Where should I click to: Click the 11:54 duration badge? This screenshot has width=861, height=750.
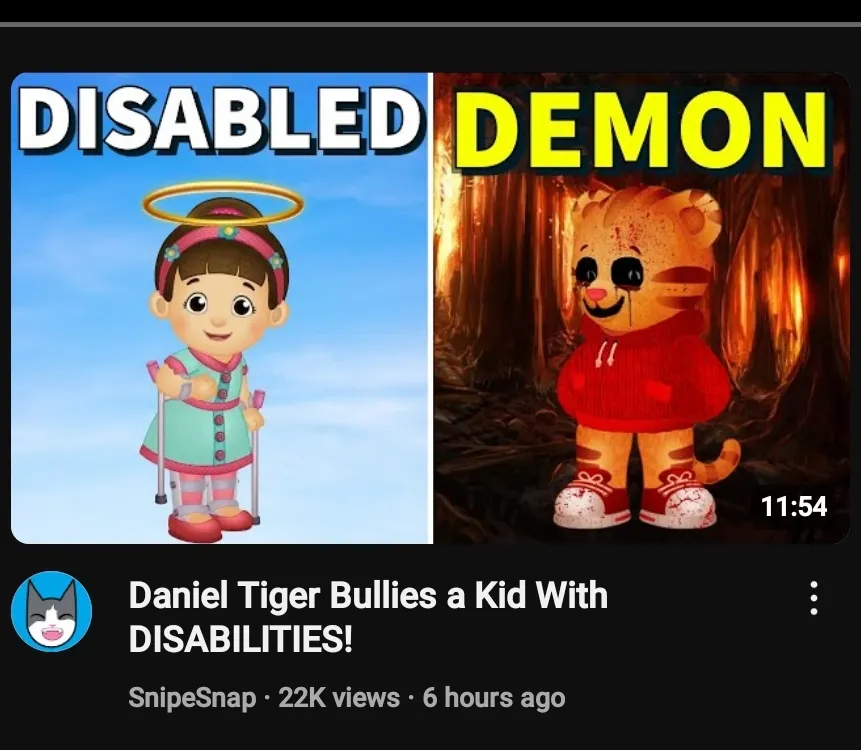click(794, 506)
